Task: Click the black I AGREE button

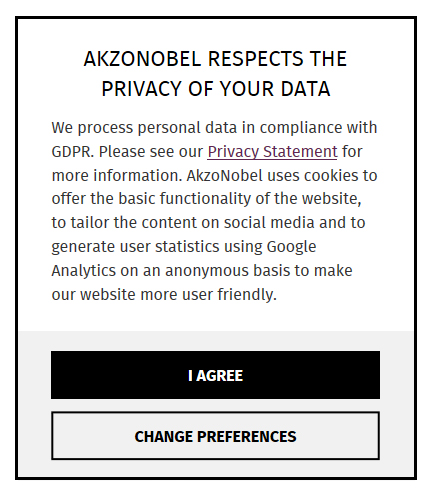Action: coord(215,375)
